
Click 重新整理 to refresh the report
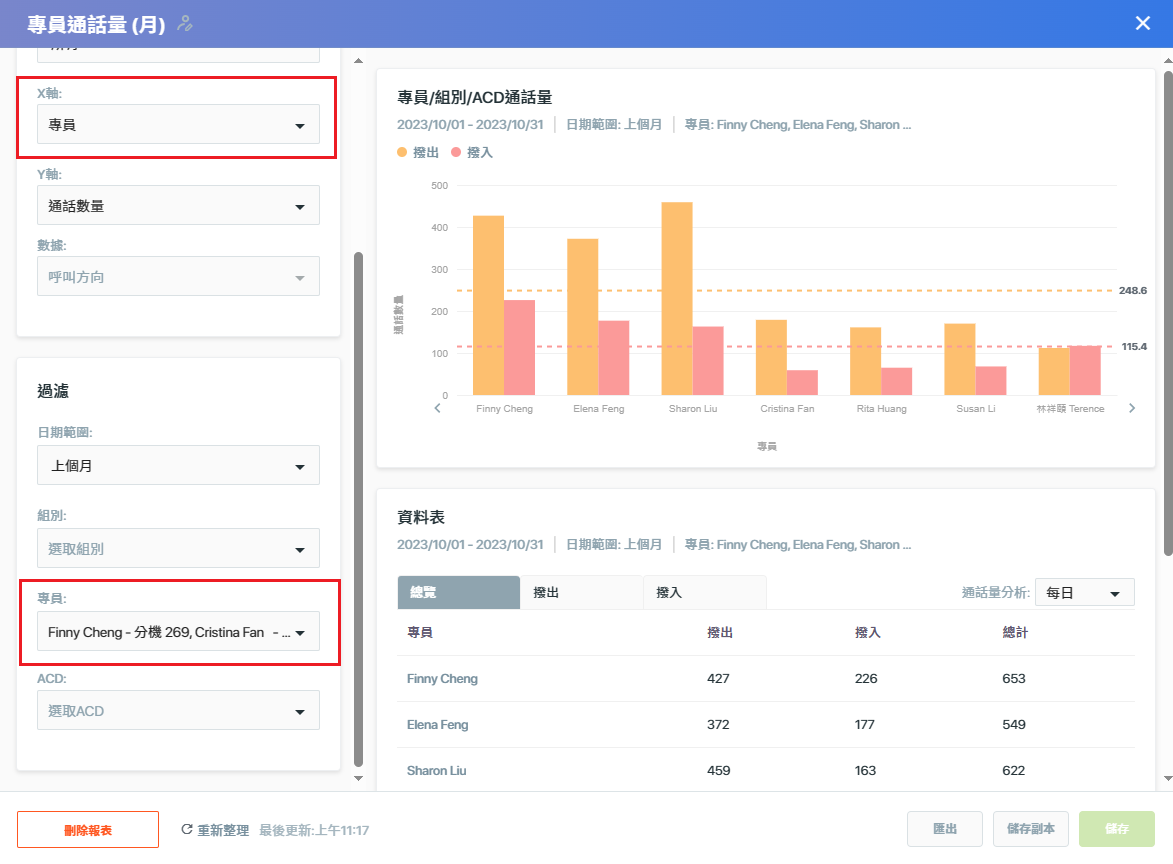click(x=223, y=830)
